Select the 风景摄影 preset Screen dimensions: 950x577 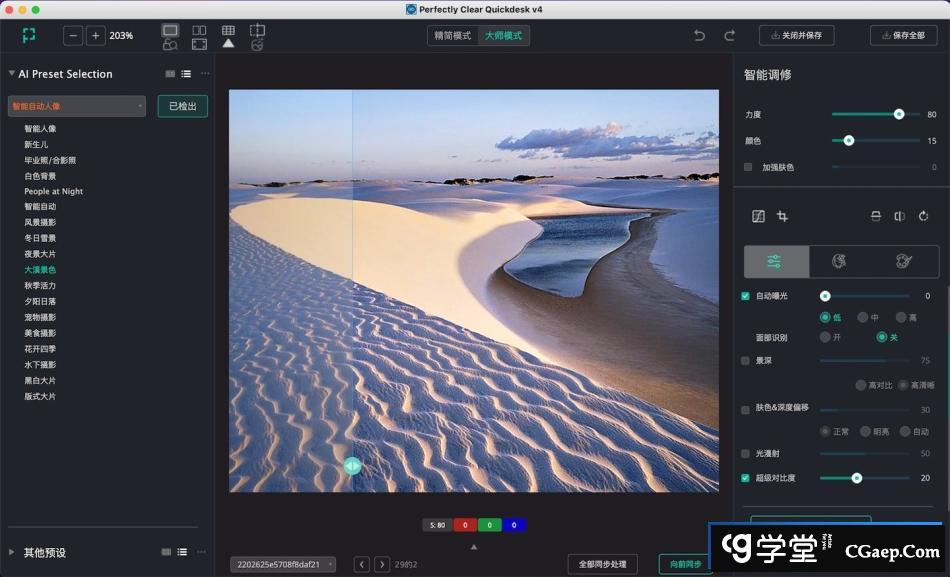pyautogui.click(x=40, y=223)
